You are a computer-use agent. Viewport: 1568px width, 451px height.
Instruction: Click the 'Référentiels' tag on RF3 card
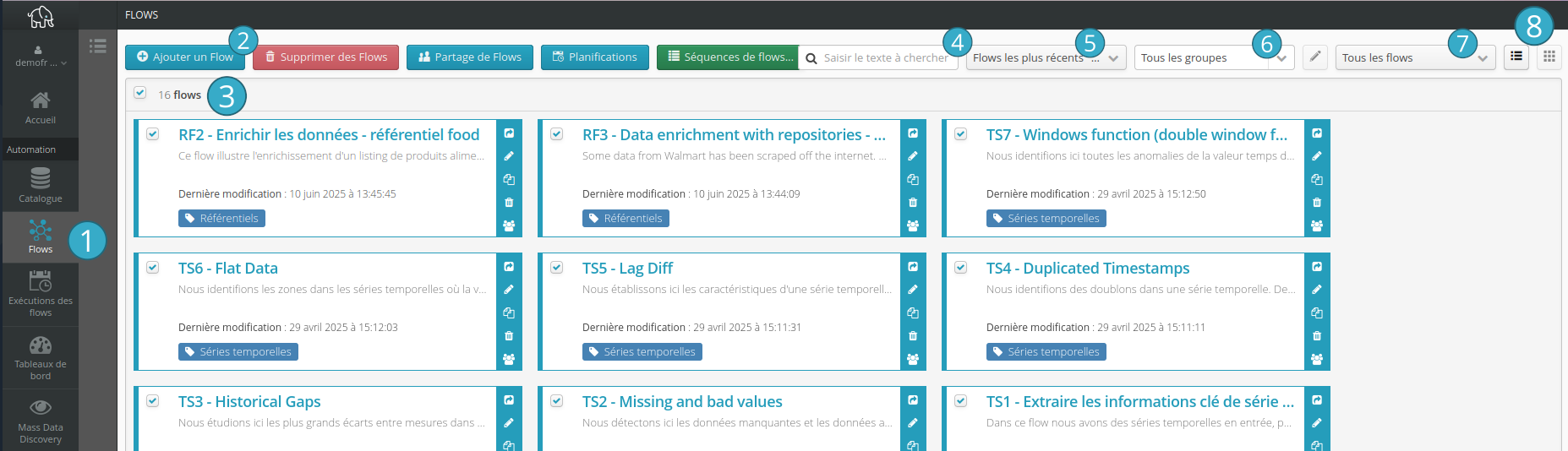tap(626, 218)
